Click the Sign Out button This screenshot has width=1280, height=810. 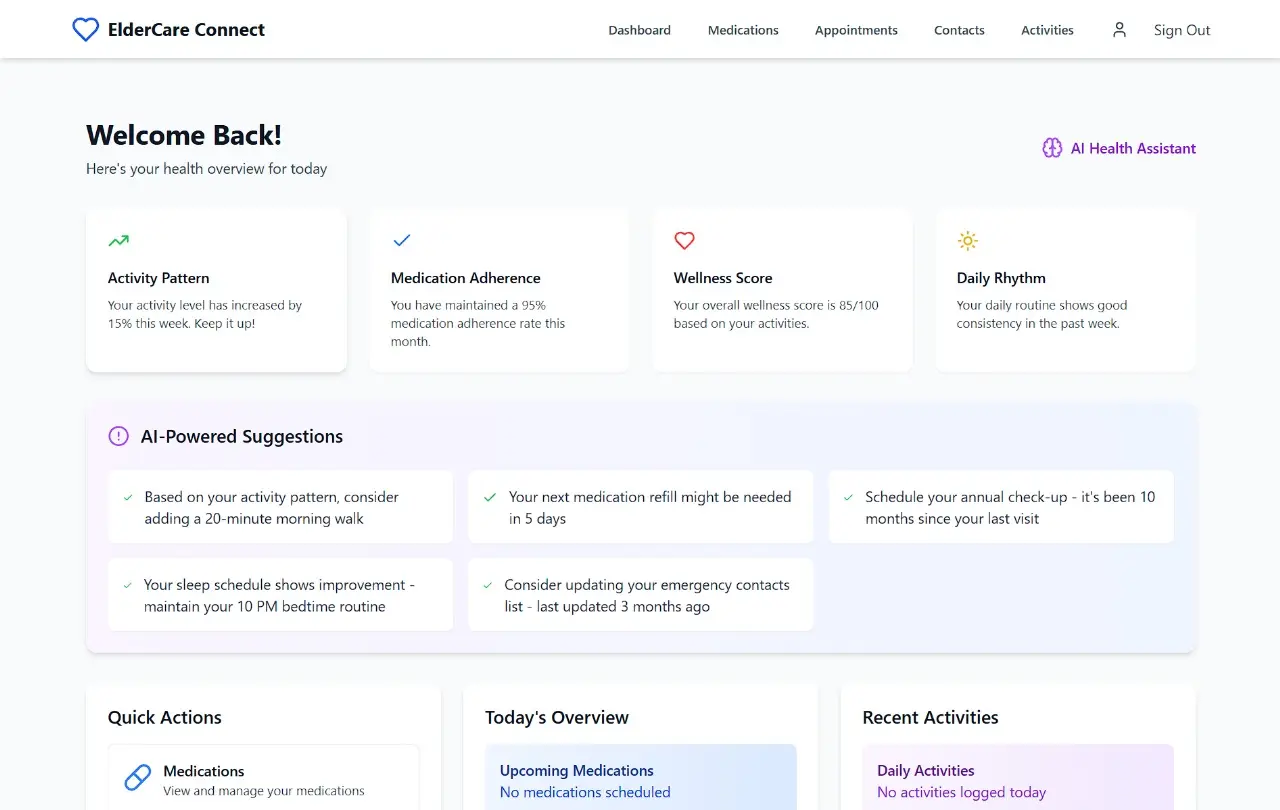tap(1182, 30)
